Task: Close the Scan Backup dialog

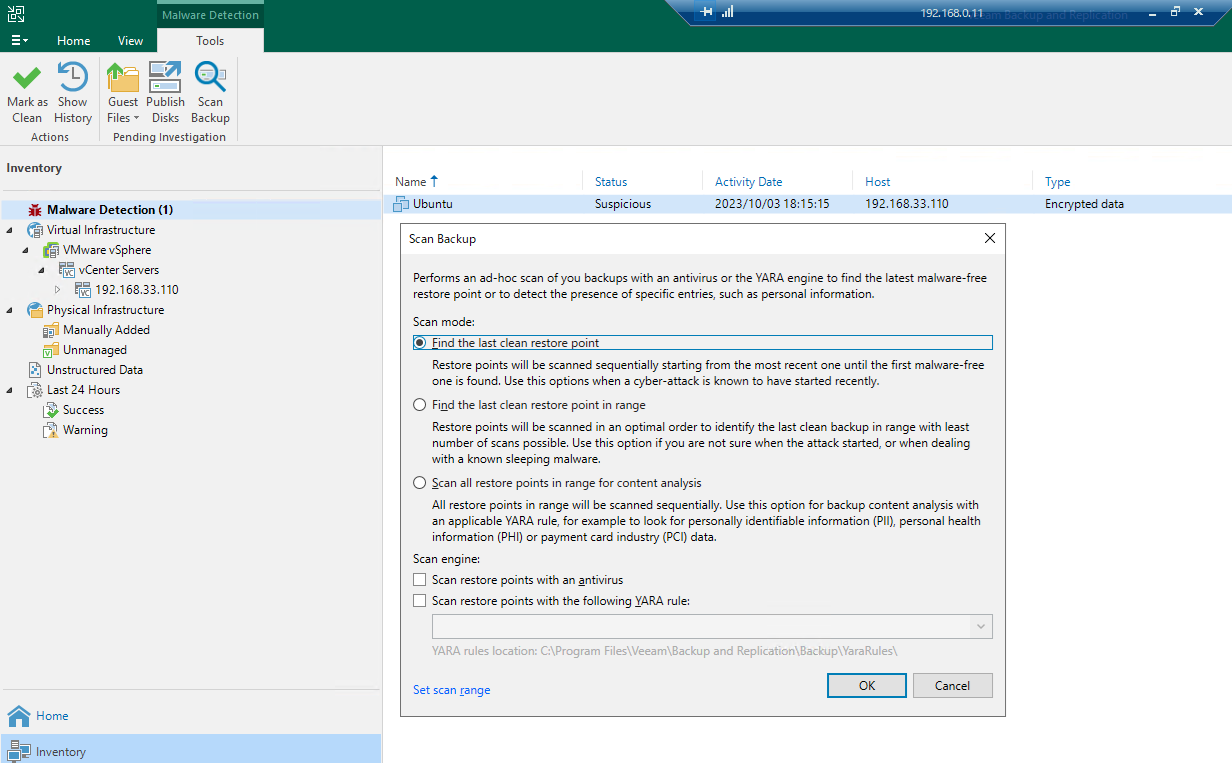Action: tap(990, 239)
